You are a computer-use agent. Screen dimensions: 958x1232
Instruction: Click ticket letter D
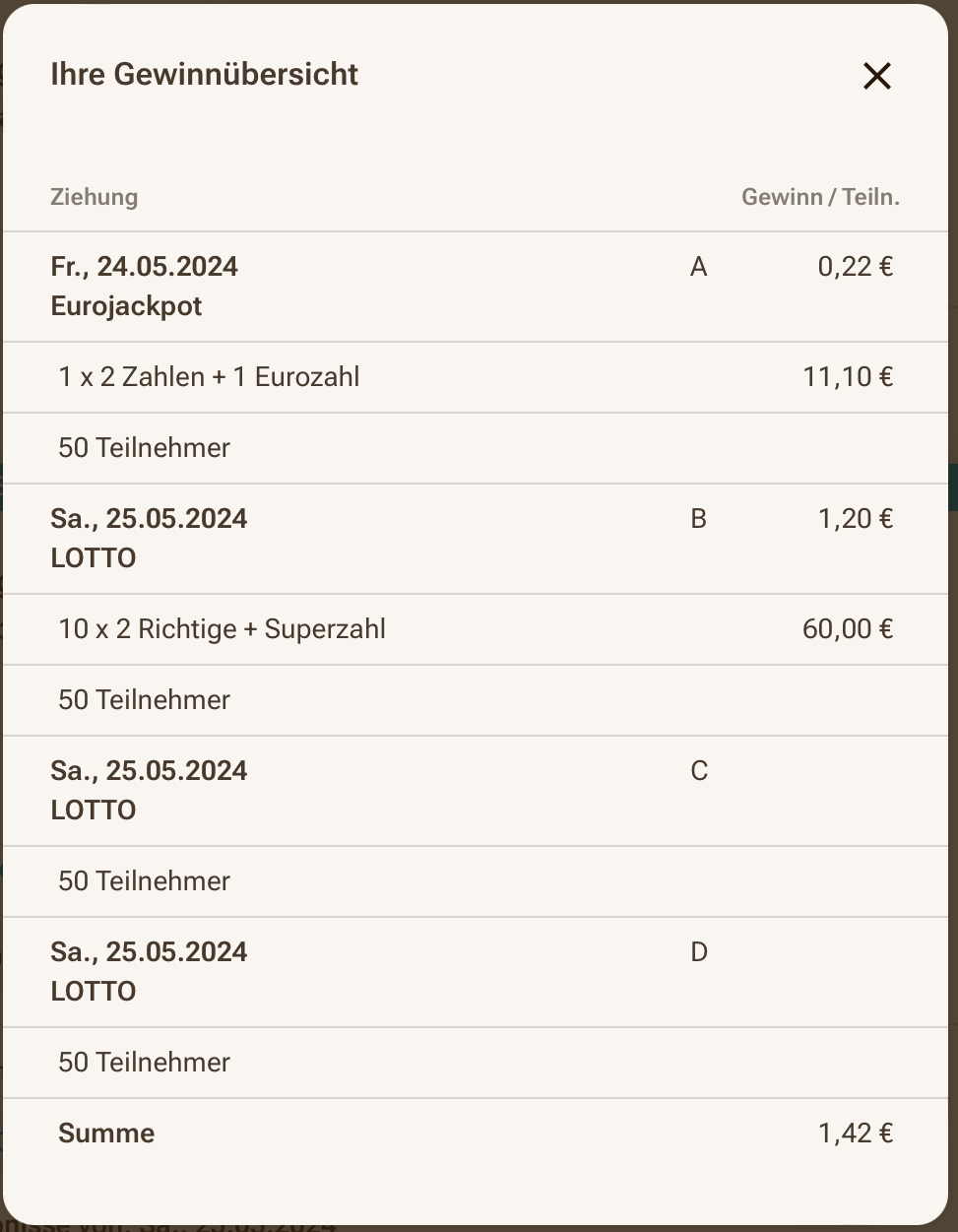coord(699,952)
